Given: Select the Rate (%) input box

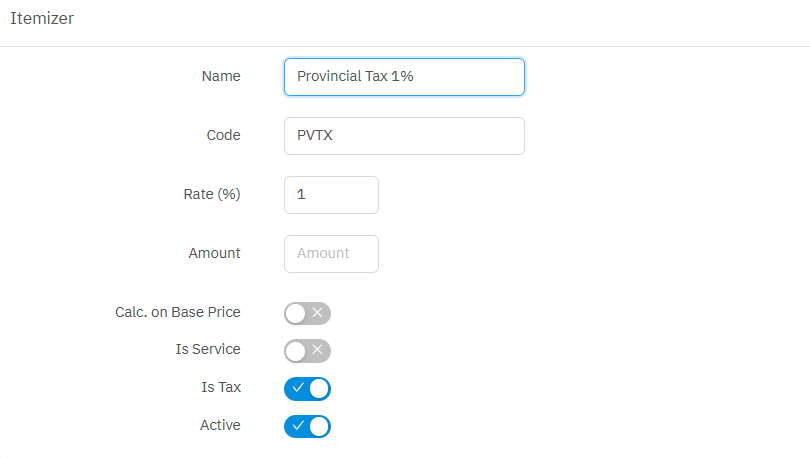Looking at the screenshot, I should point(331,195).
